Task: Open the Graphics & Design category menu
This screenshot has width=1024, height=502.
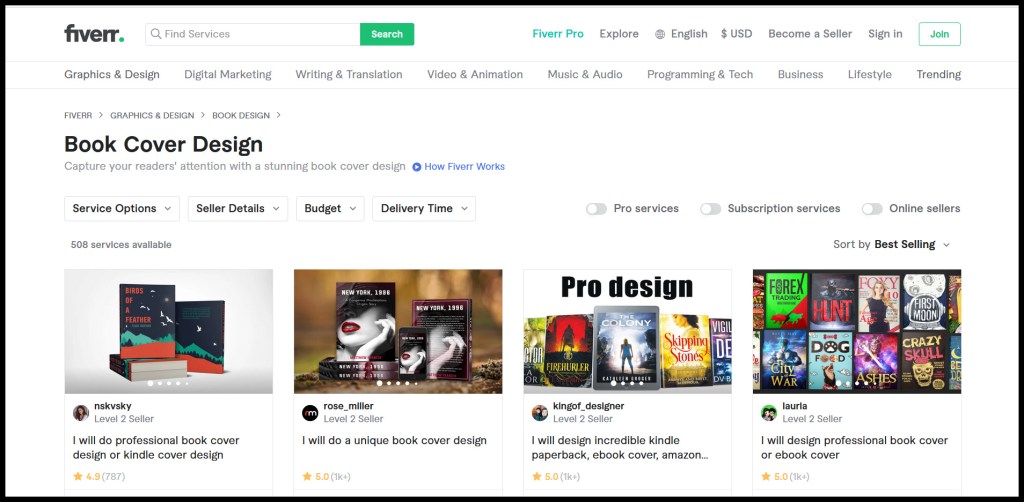Action: (x=112, y=75)
